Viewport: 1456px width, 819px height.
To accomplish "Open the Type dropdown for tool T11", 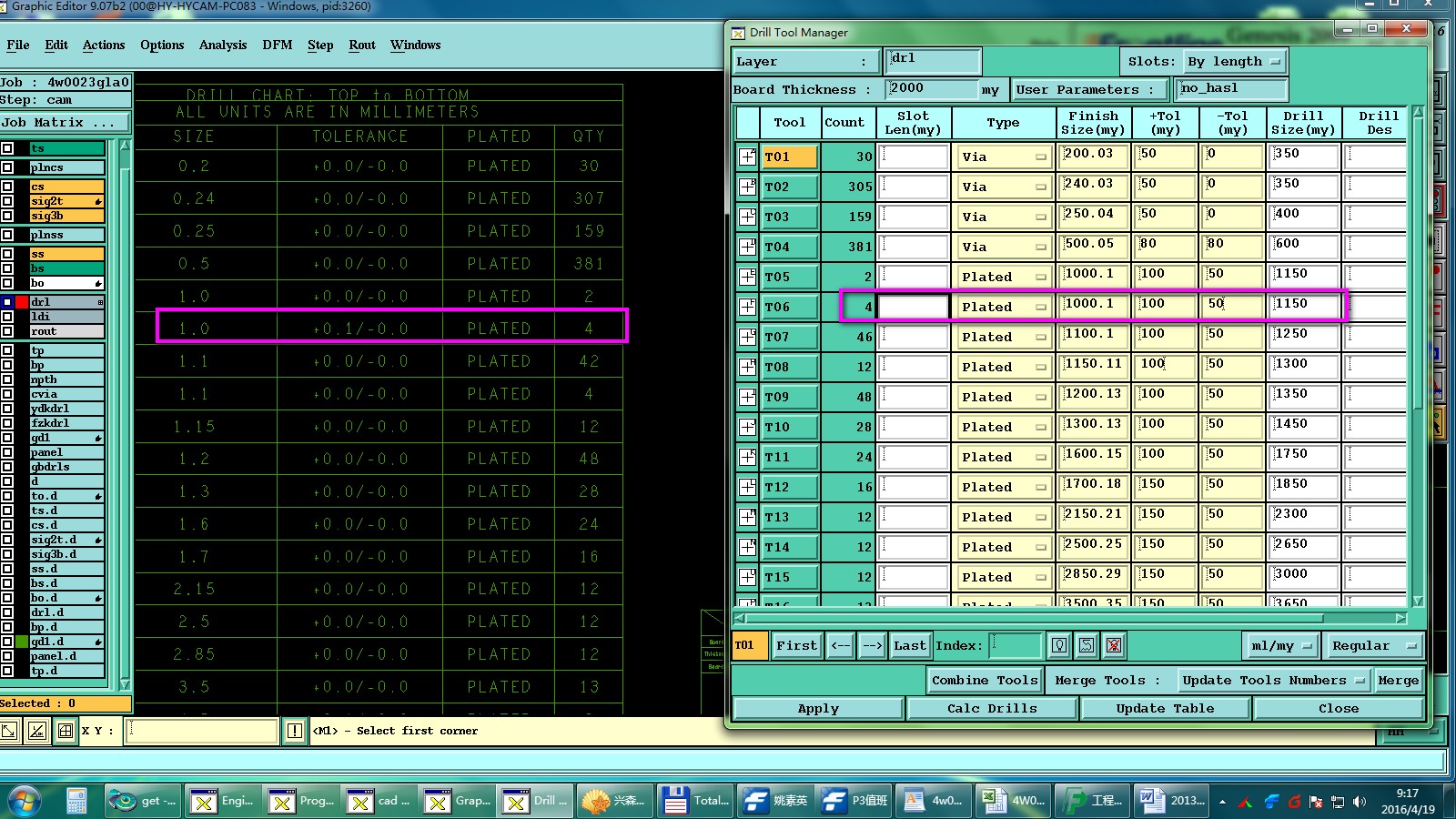I will click(x=1003, y=457).
